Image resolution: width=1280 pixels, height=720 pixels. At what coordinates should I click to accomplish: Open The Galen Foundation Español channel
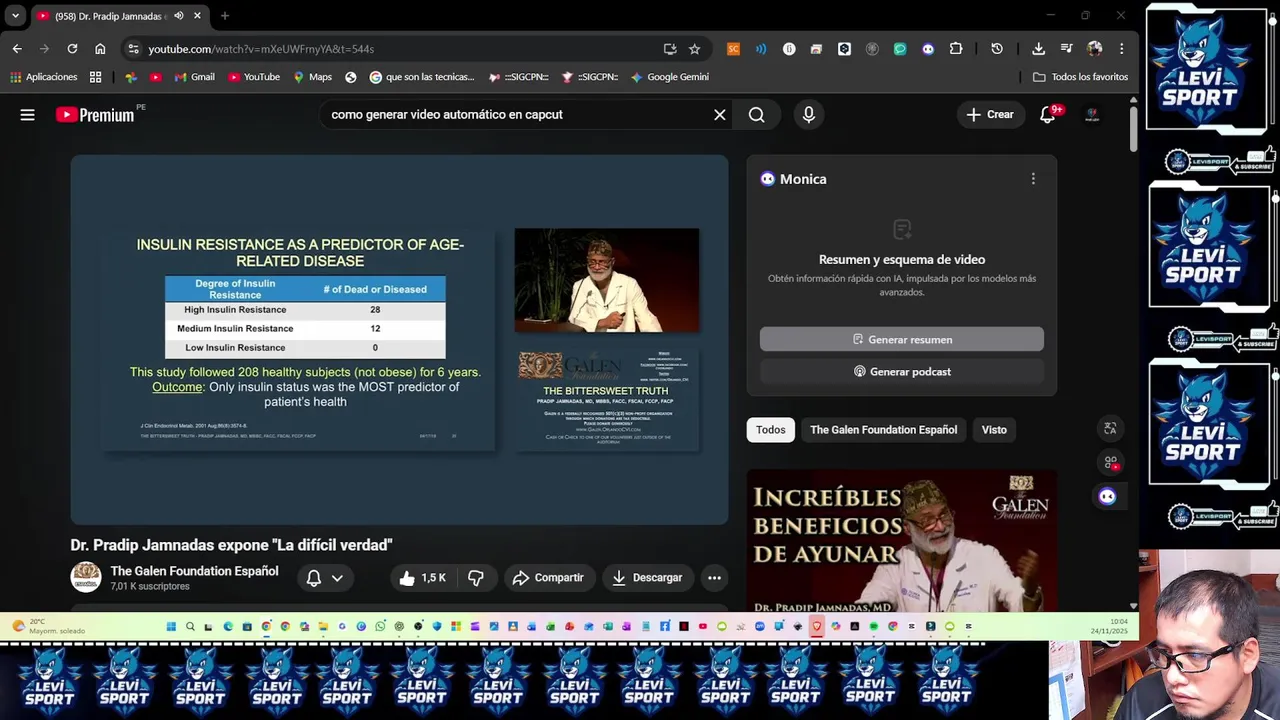click(194, 571)
